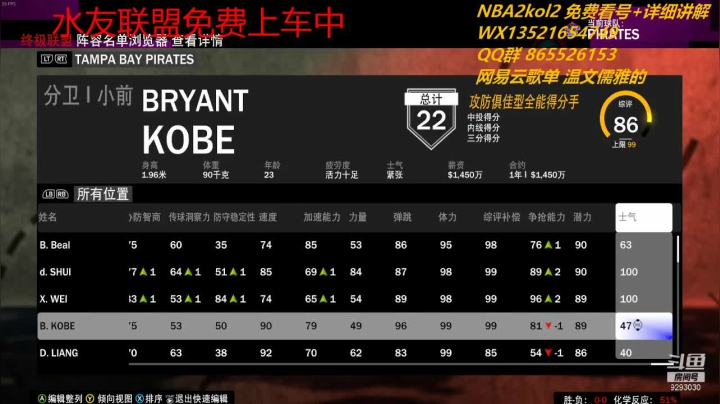Click the blue X button icon for 排序
The width and height of the screenshot is (720, 404).
click(x=140, y=398)
